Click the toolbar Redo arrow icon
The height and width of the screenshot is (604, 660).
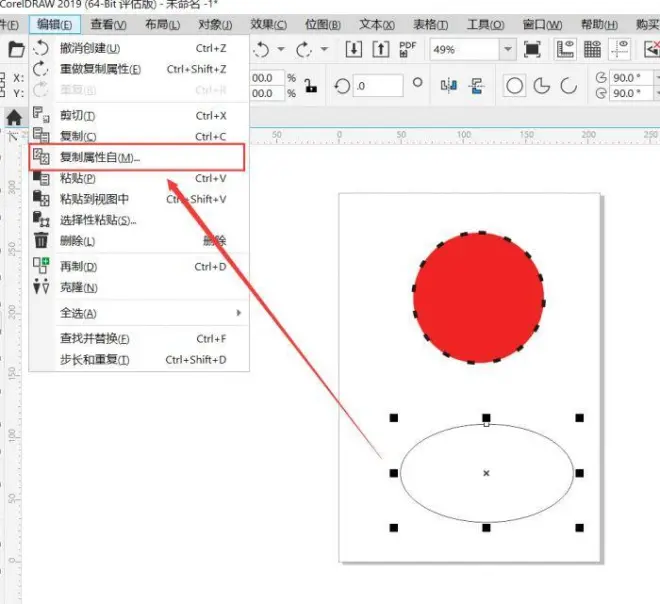coord(303,49)
